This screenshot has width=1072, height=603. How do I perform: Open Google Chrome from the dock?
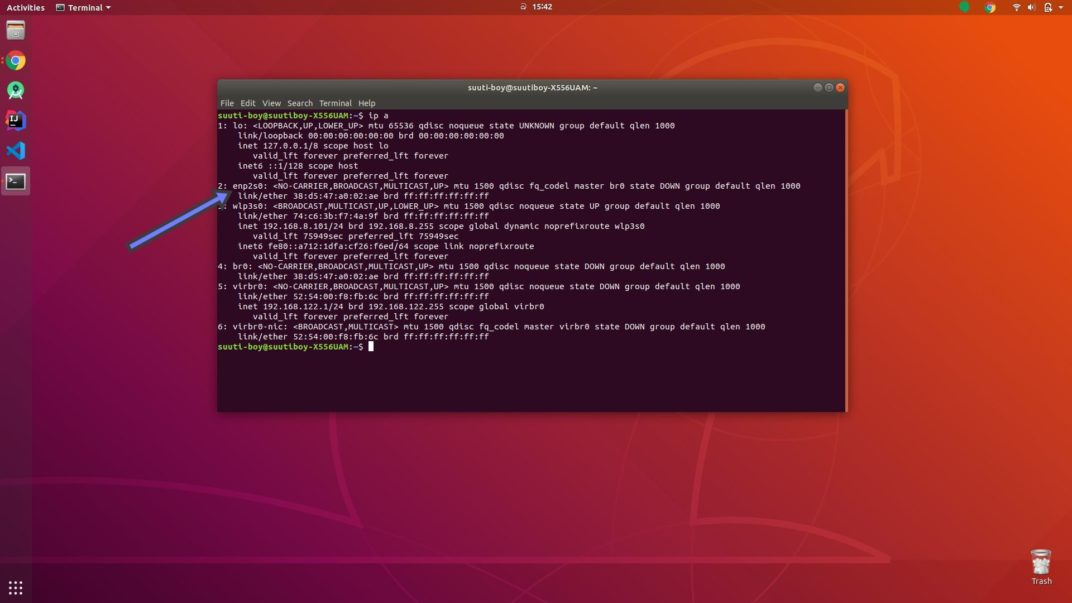pos(17,60)
